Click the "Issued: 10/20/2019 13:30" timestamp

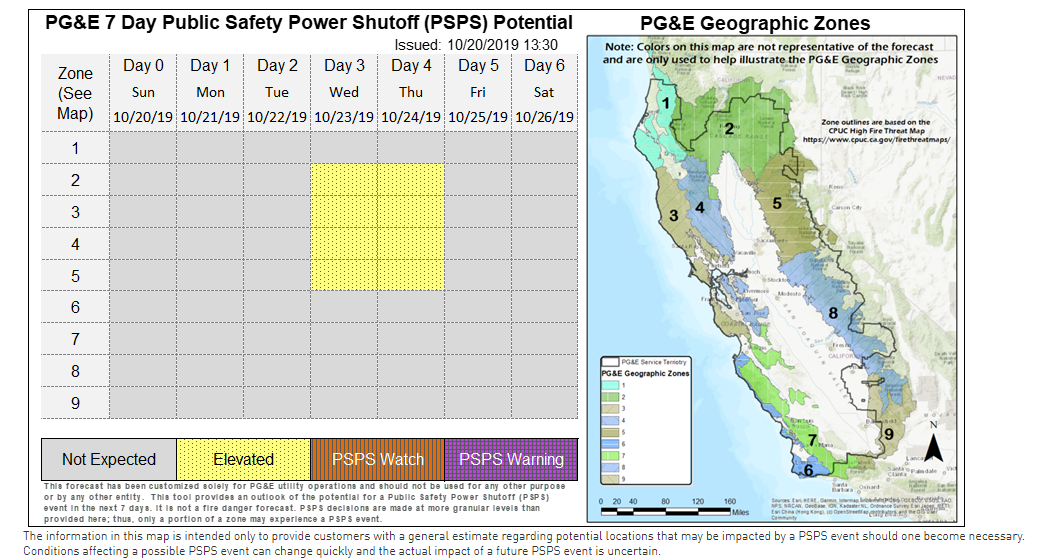coord(476,45)
